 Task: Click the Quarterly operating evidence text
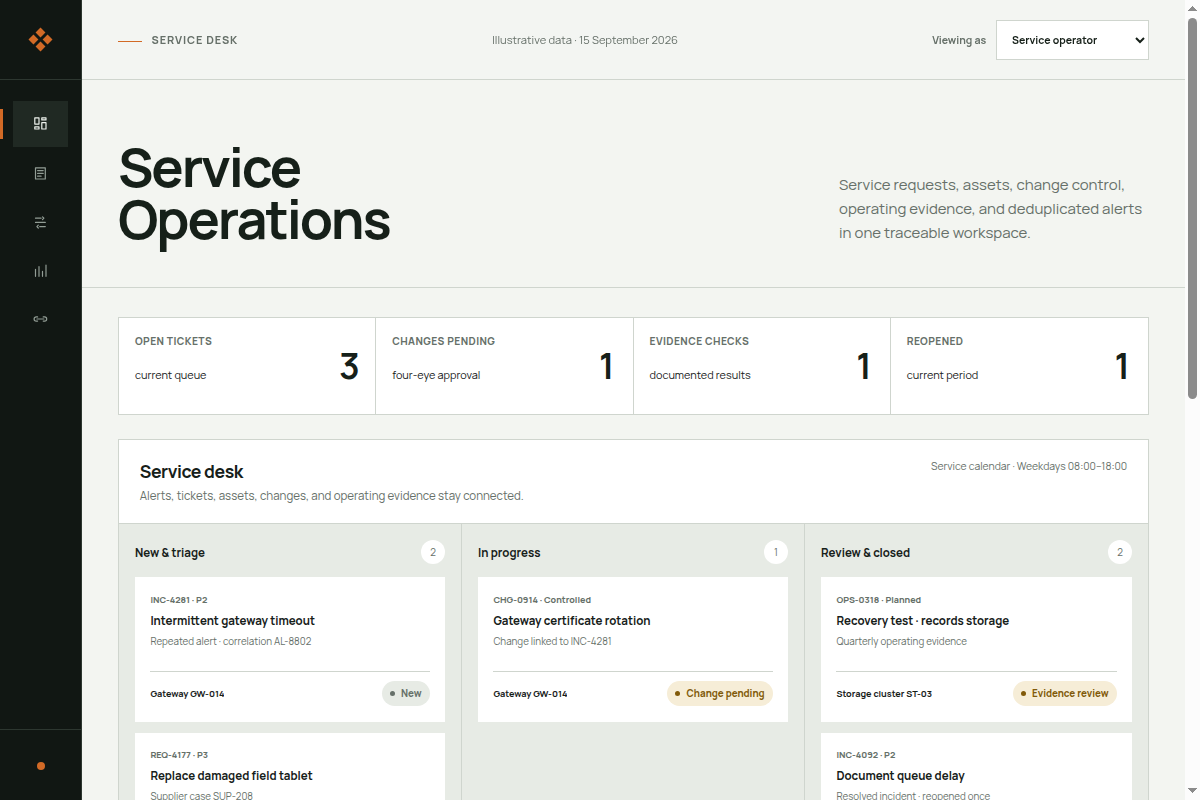[x=901, y=642]
